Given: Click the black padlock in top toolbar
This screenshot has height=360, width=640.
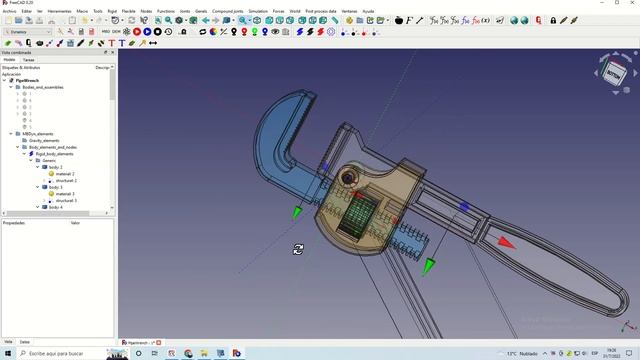Looking at the screenshot, I should (x=553, y=20).
